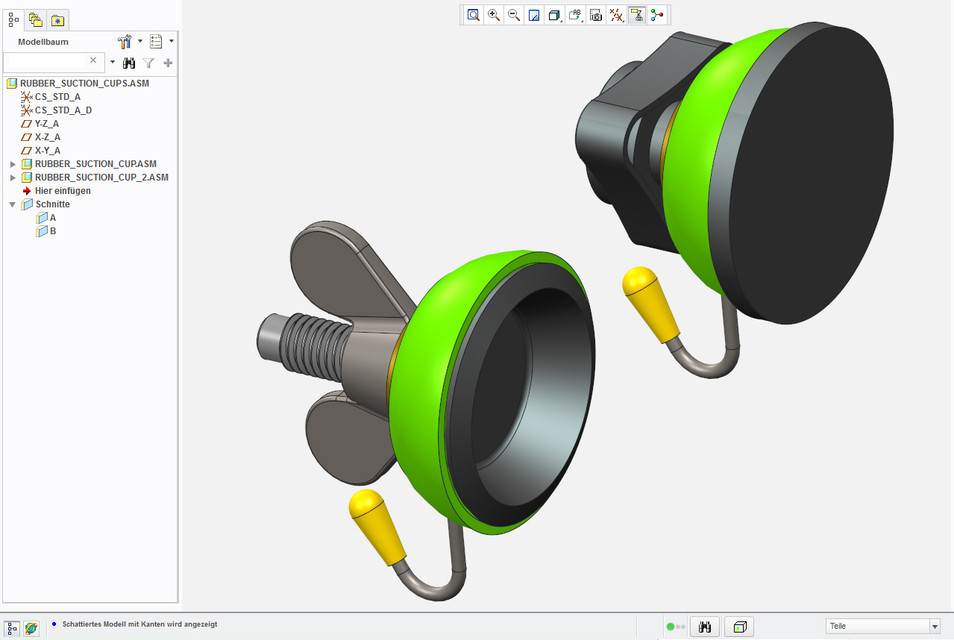Open the Teile dropdown in status bar

pos(932,626)
